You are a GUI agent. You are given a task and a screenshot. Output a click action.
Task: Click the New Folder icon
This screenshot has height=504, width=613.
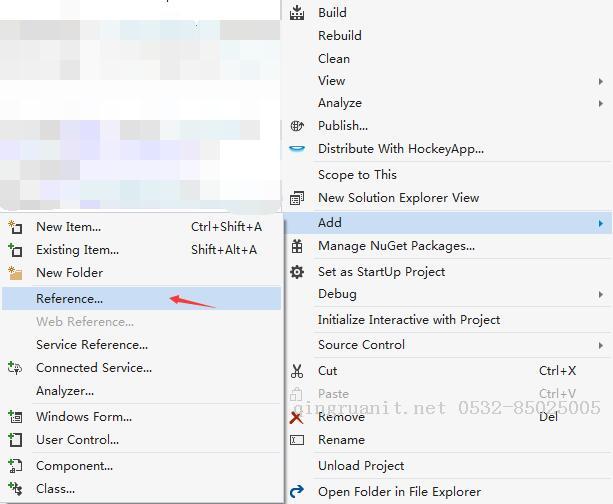15,273
